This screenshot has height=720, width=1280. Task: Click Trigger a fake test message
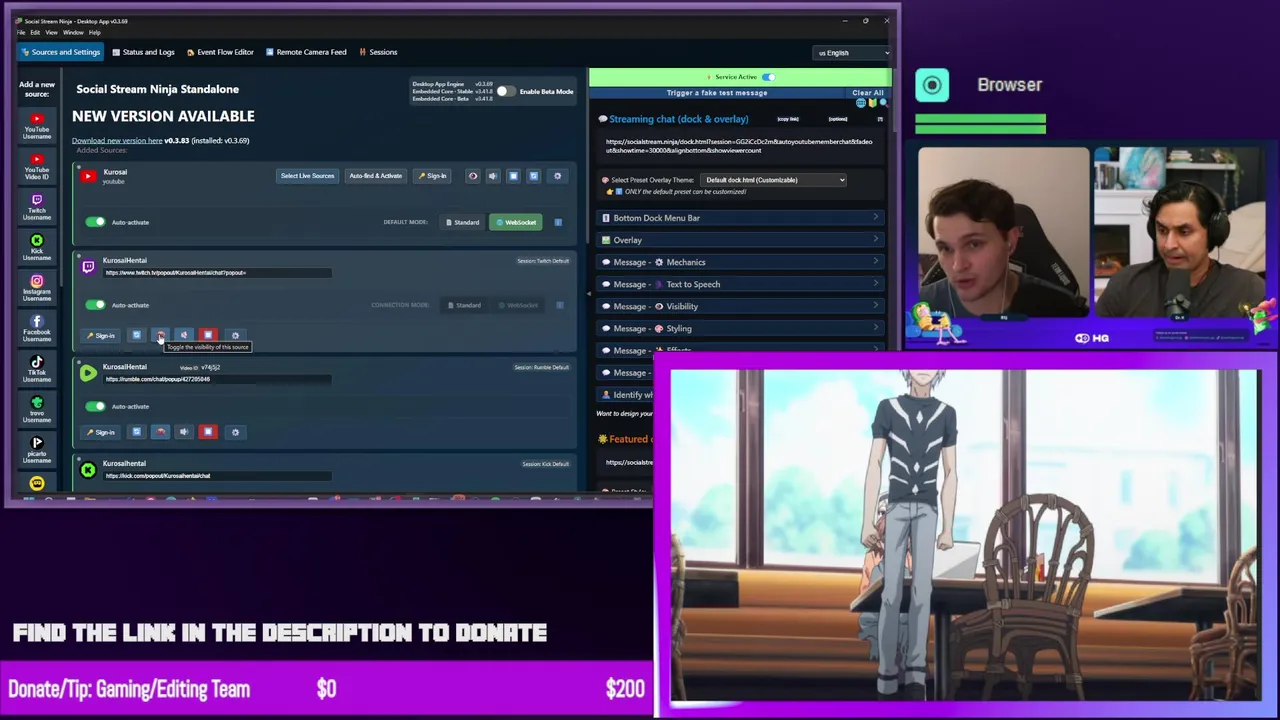coord(717,93)
